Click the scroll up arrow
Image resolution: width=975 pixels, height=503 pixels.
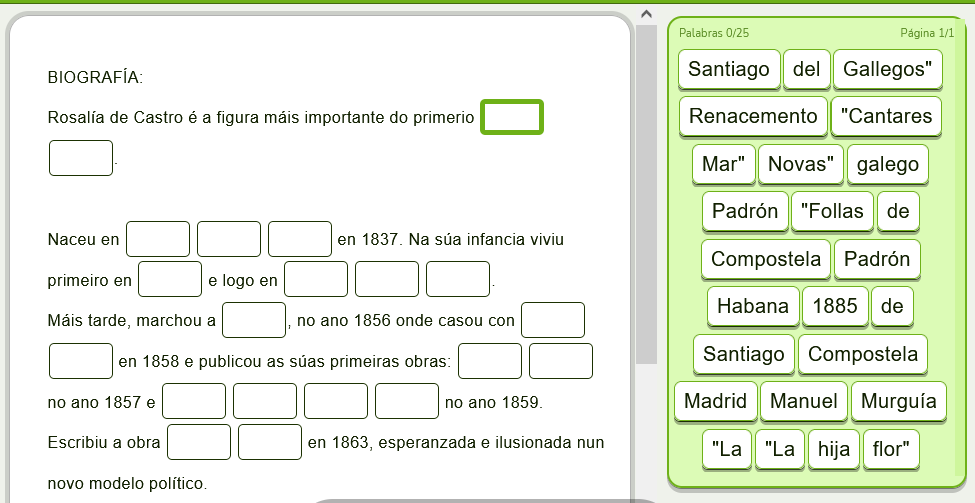pyautogui.click(x=646, y=14)
